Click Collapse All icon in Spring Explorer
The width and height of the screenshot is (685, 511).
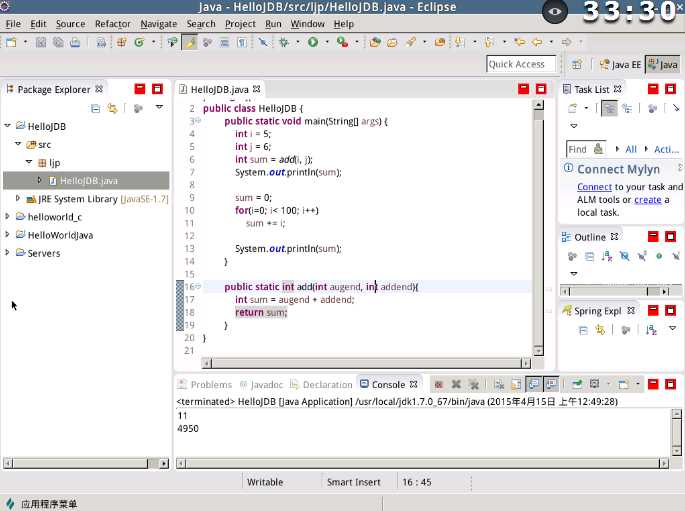pos(583,330)
